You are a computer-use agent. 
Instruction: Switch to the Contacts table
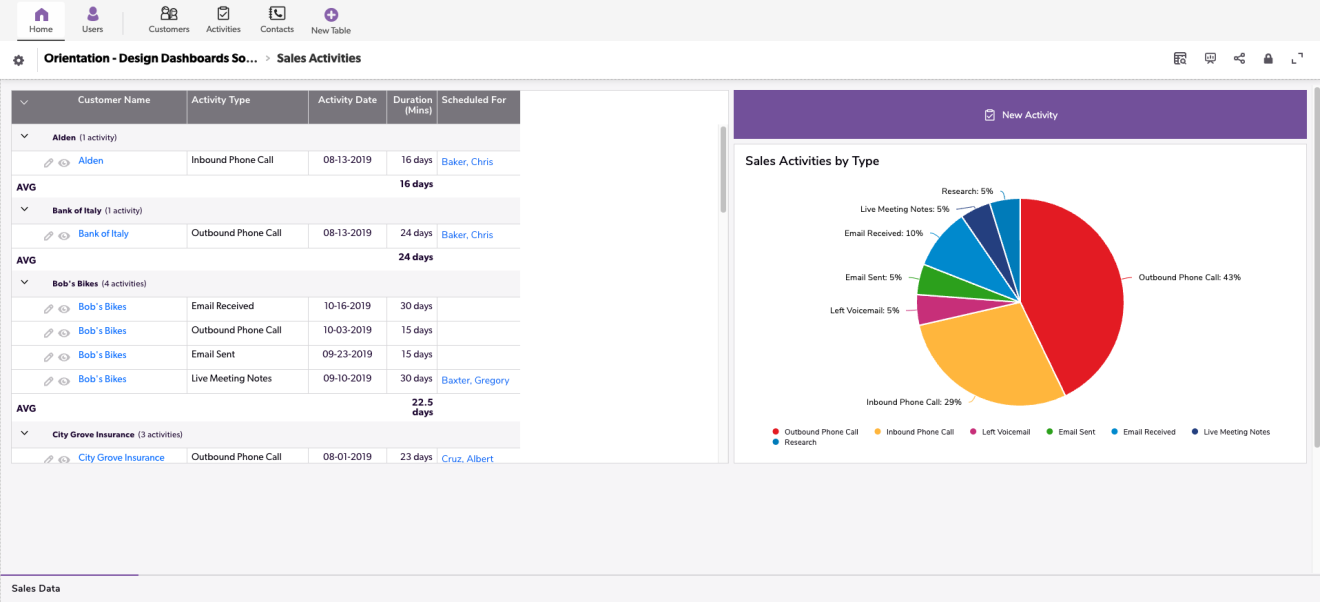tap(277, 20)
